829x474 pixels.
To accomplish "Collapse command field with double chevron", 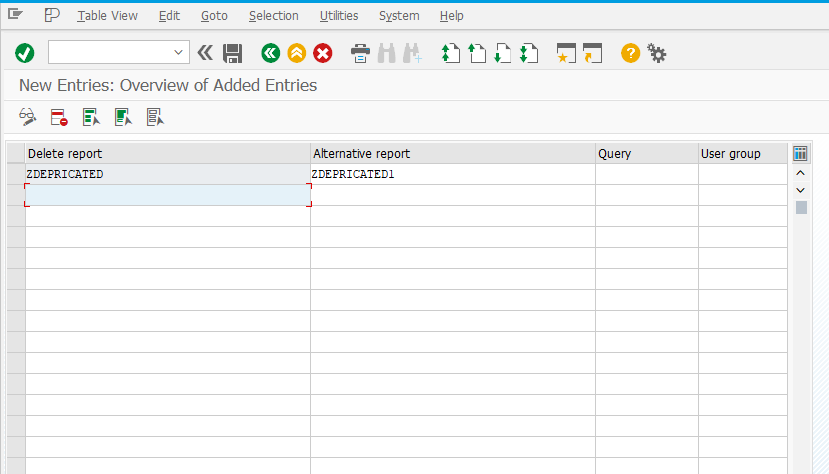I will 205,53.
